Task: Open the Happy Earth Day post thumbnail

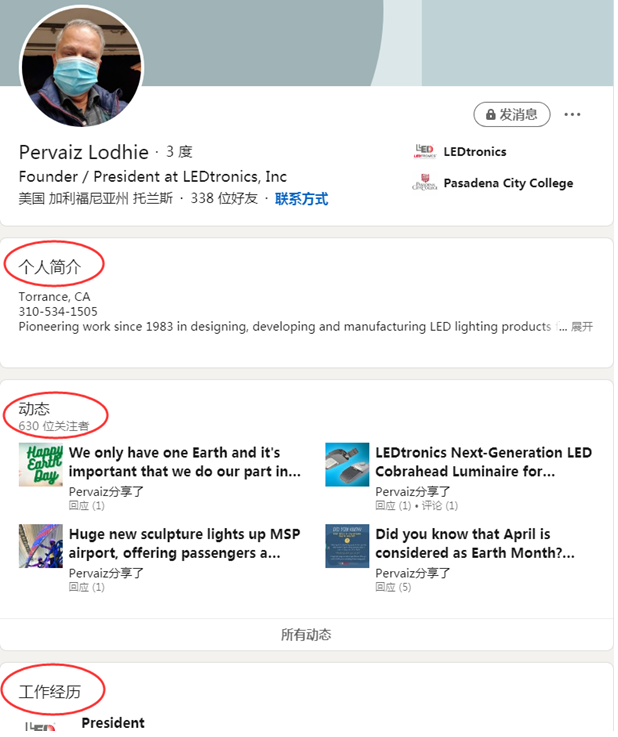Action: click(x=41, y=465)
